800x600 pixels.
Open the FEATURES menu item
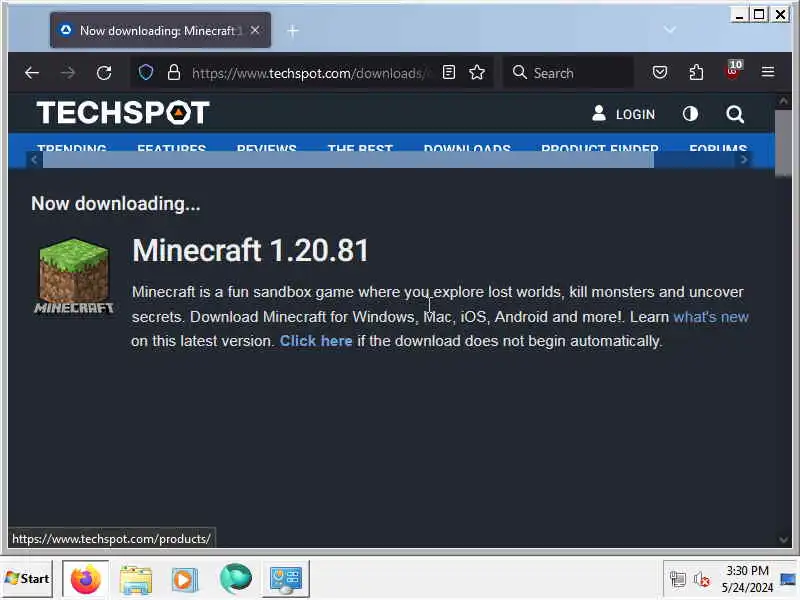(171, 148)
